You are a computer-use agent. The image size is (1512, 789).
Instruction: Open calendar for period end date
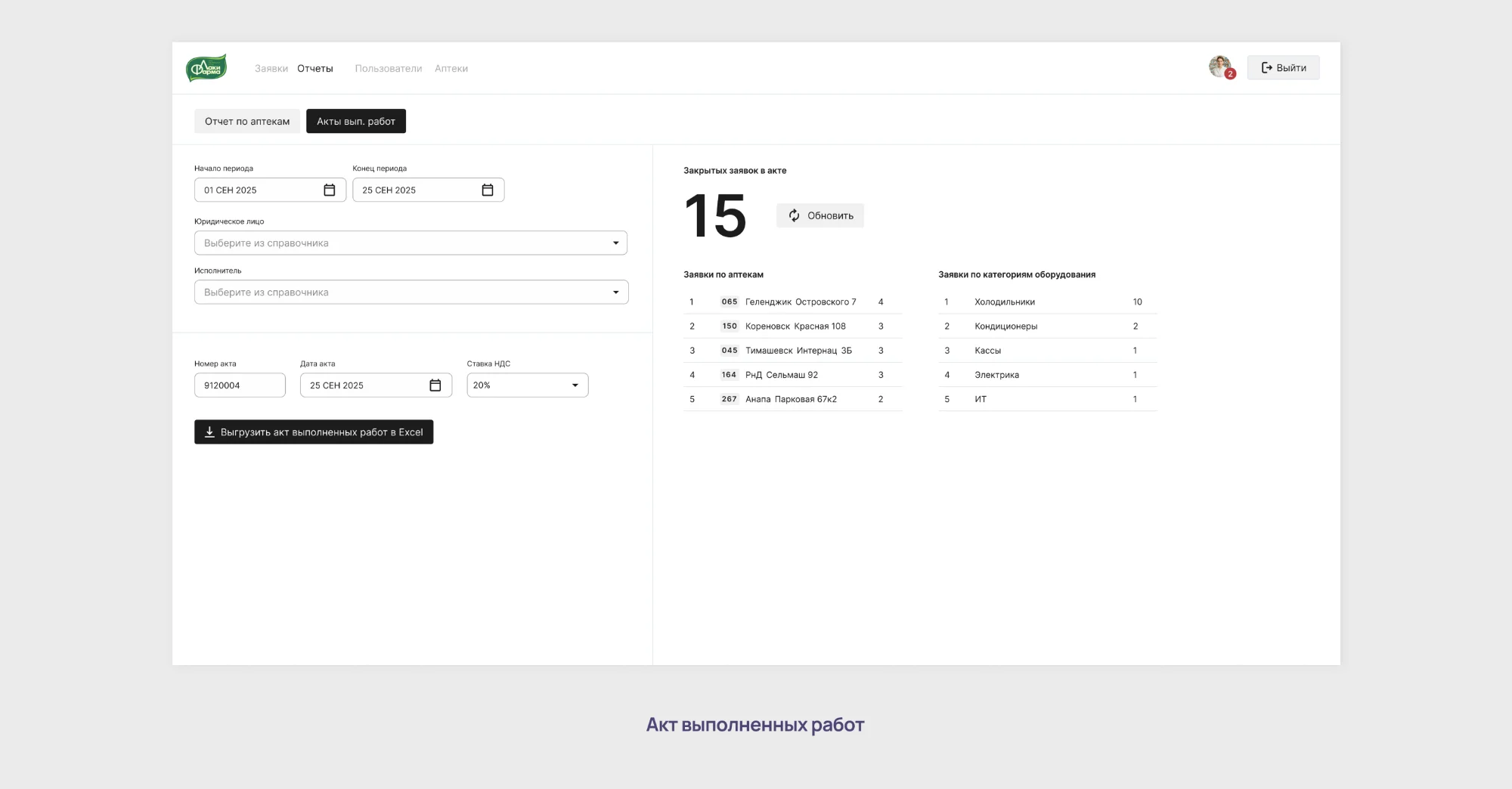488,190
